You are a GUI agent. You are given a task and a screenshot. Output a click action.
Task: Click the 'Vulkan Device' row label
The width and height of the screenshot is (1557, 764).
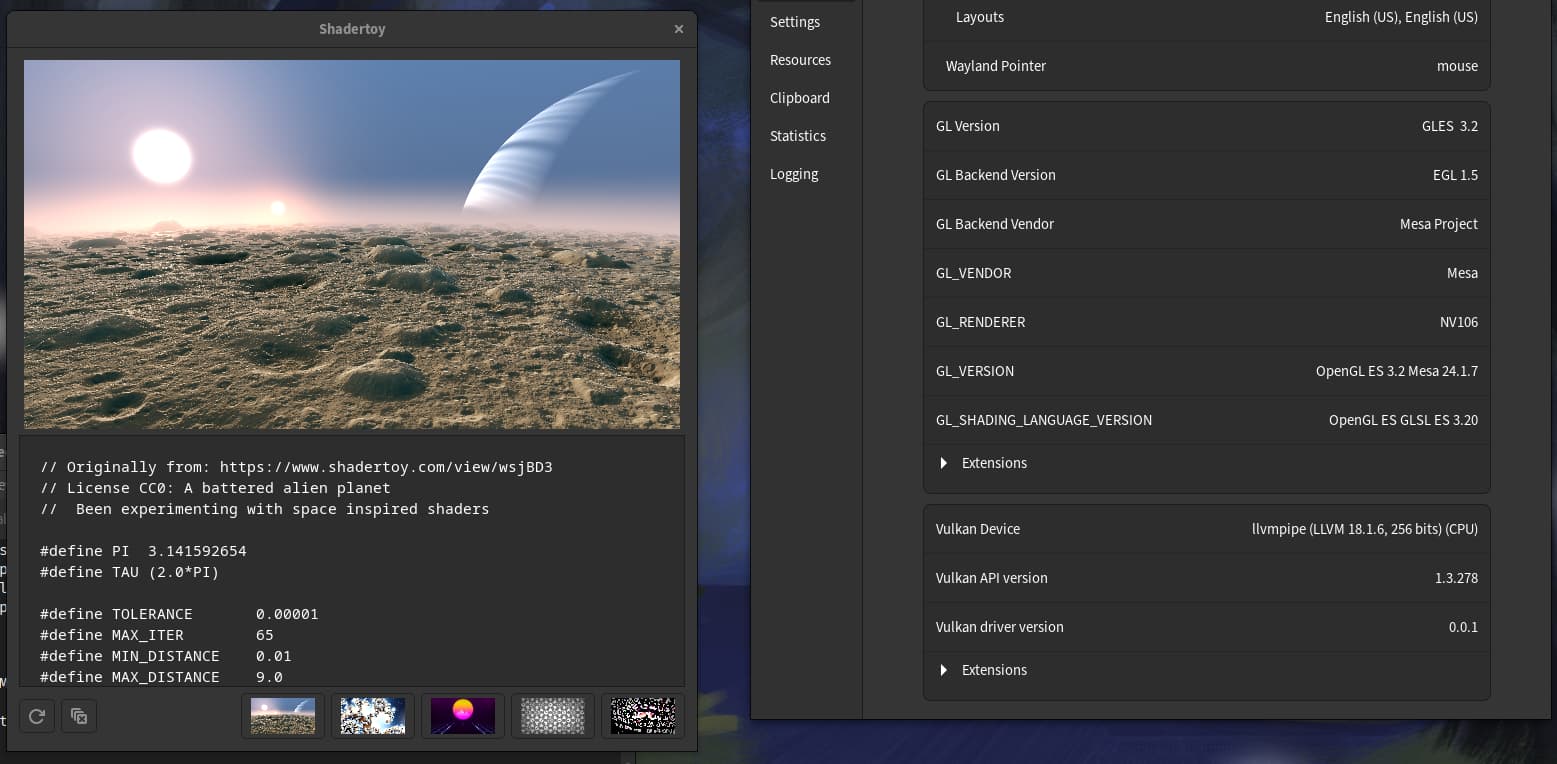point(978,529)
